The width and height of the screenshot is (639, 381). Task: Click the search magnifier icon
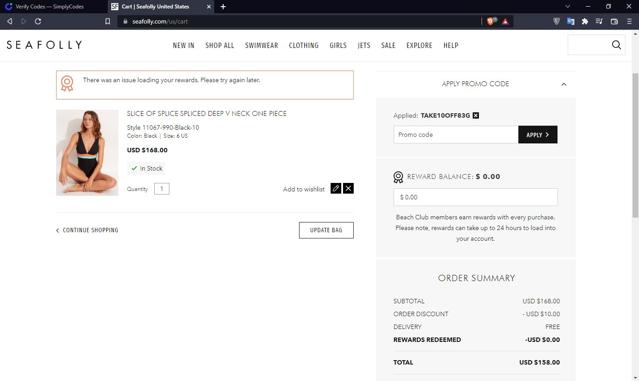tap(616, 45)
